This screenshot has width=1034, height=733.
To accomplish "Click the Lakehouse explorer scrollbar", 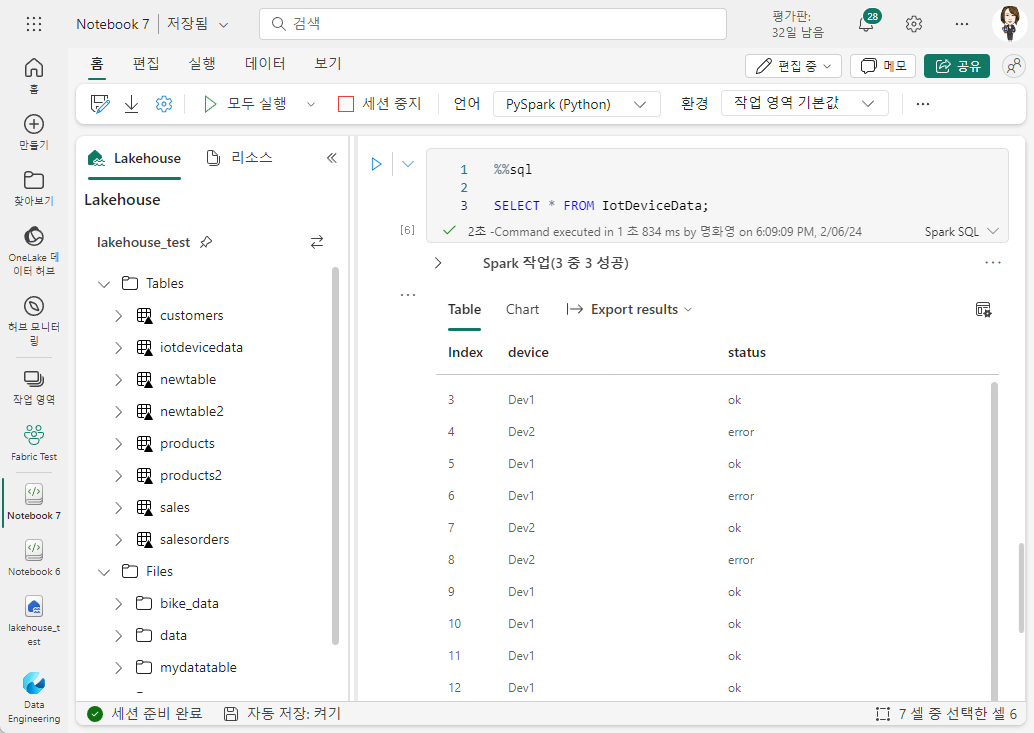I will pos(335,455).
